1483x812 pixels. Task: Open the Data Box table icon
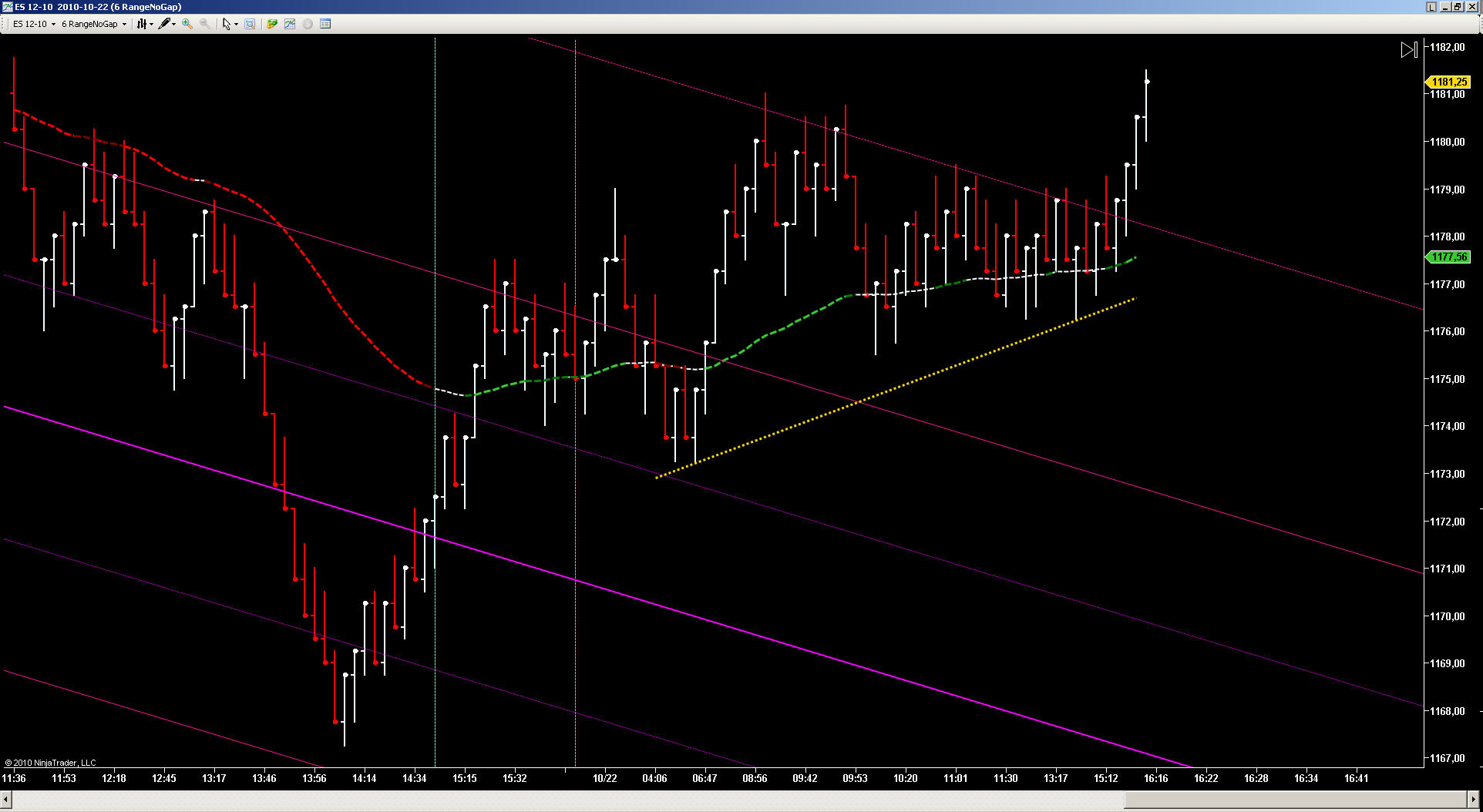coord(325,24)
